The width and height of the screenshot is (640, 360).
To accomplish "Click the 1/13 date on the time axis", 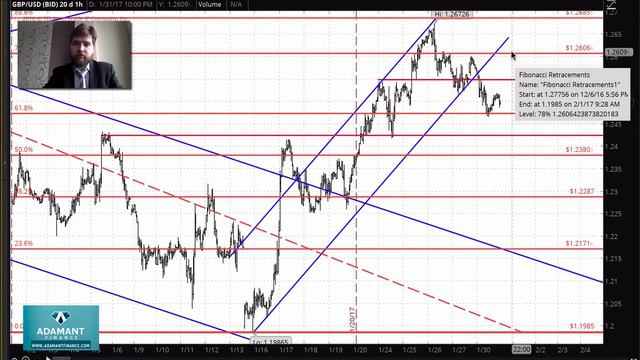I will tap(237, 350).
